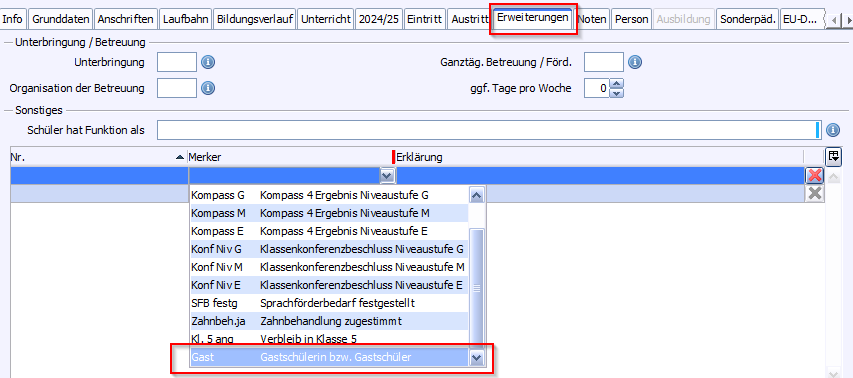Open info icon next to Unterbringung field

pyautogui.click(x=208, y=63)
